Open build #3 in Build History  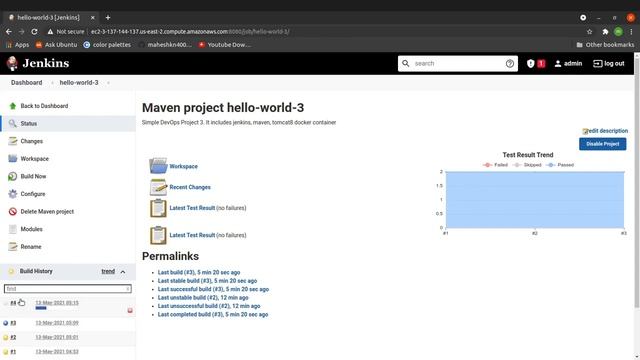coord(13,323)
